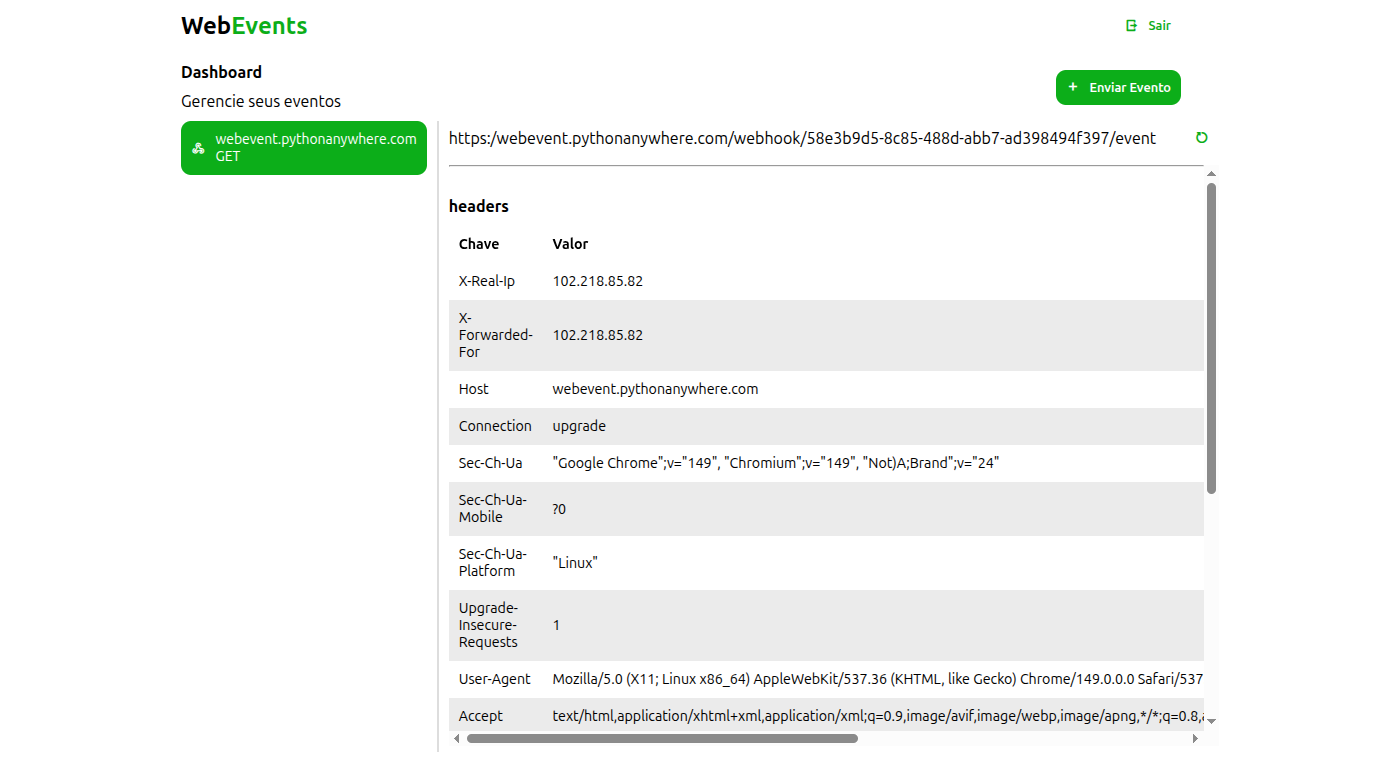1386x773 pixels.
Task: Click the Accept value starting with text/html
Action: (x=878, y=716)
